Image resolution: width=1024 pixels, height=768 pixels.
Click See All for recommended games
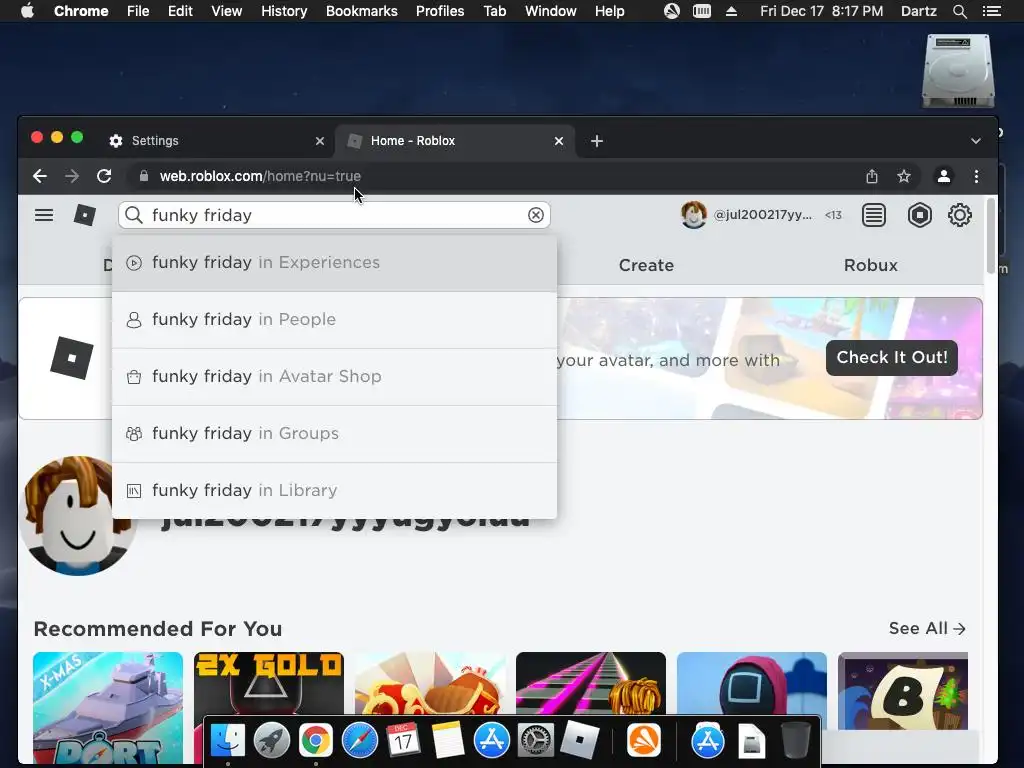point(927,628)
